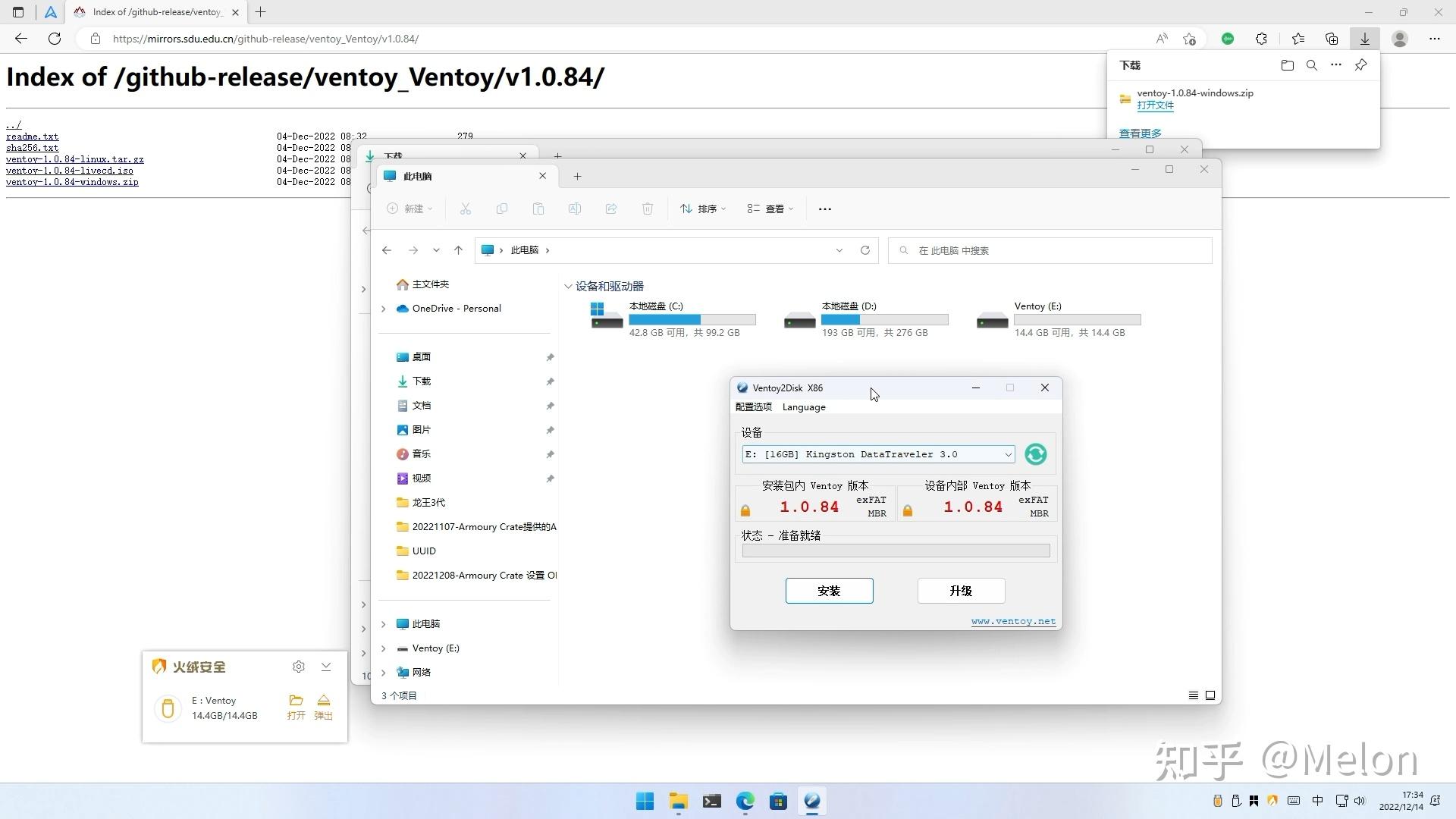Image resolution: width=1456 pixels, height=819 pixels.
Task: Refresh the device list in Ventoy2Disk
Action: [x=1035, y=453]
